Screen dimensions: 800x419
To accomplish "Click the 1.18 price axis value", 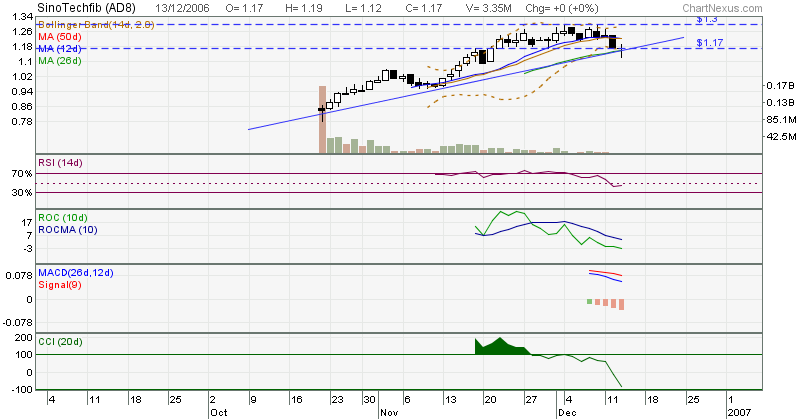I will [22, 47].
